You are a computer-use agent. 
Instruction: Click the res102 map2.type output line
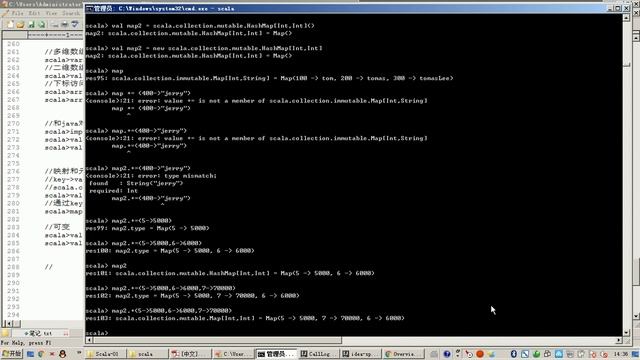(192, 296)
